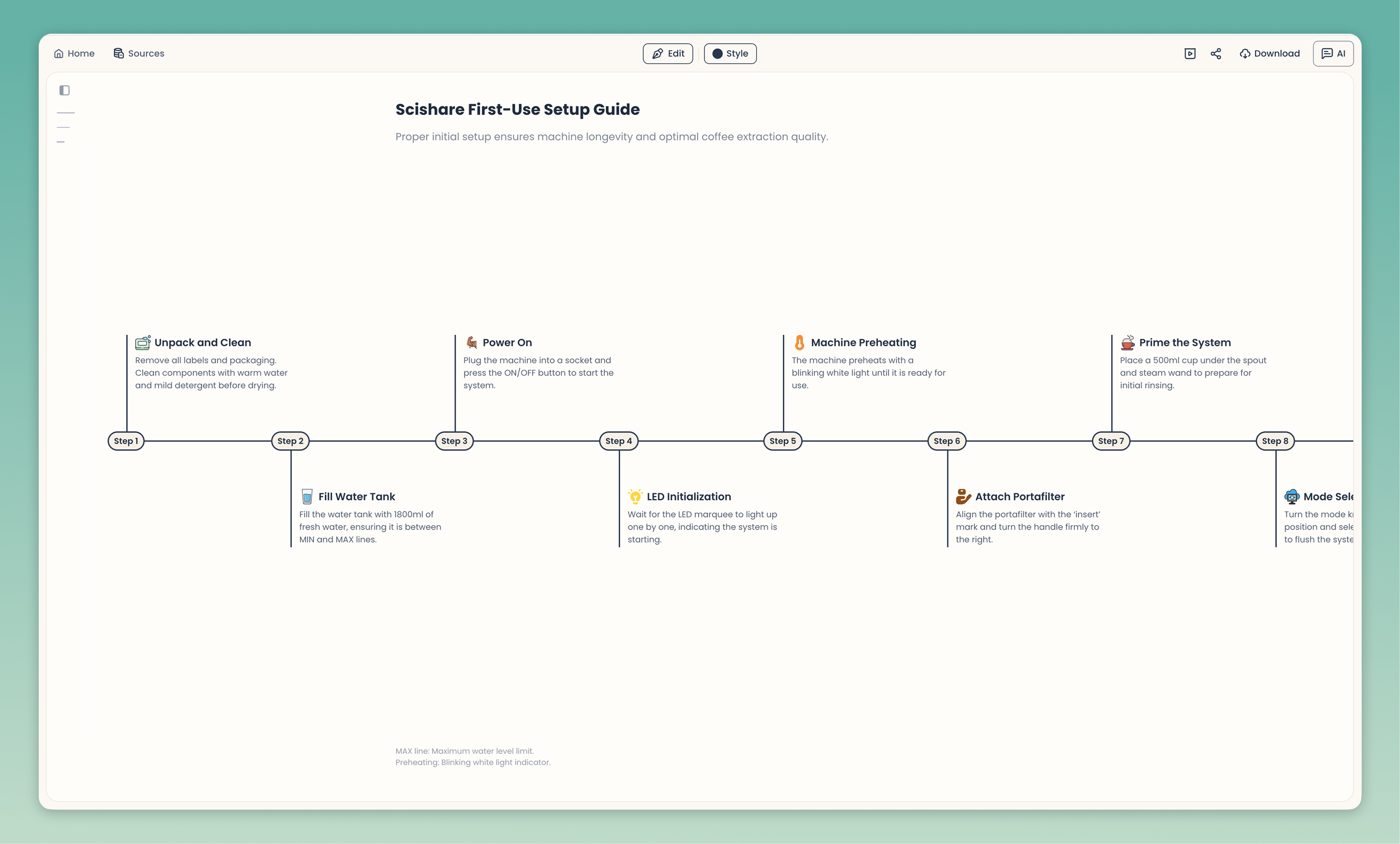
Task: Open the video player icon in the toolbar
Action: pyautogui.click(x=1190, y=53)
